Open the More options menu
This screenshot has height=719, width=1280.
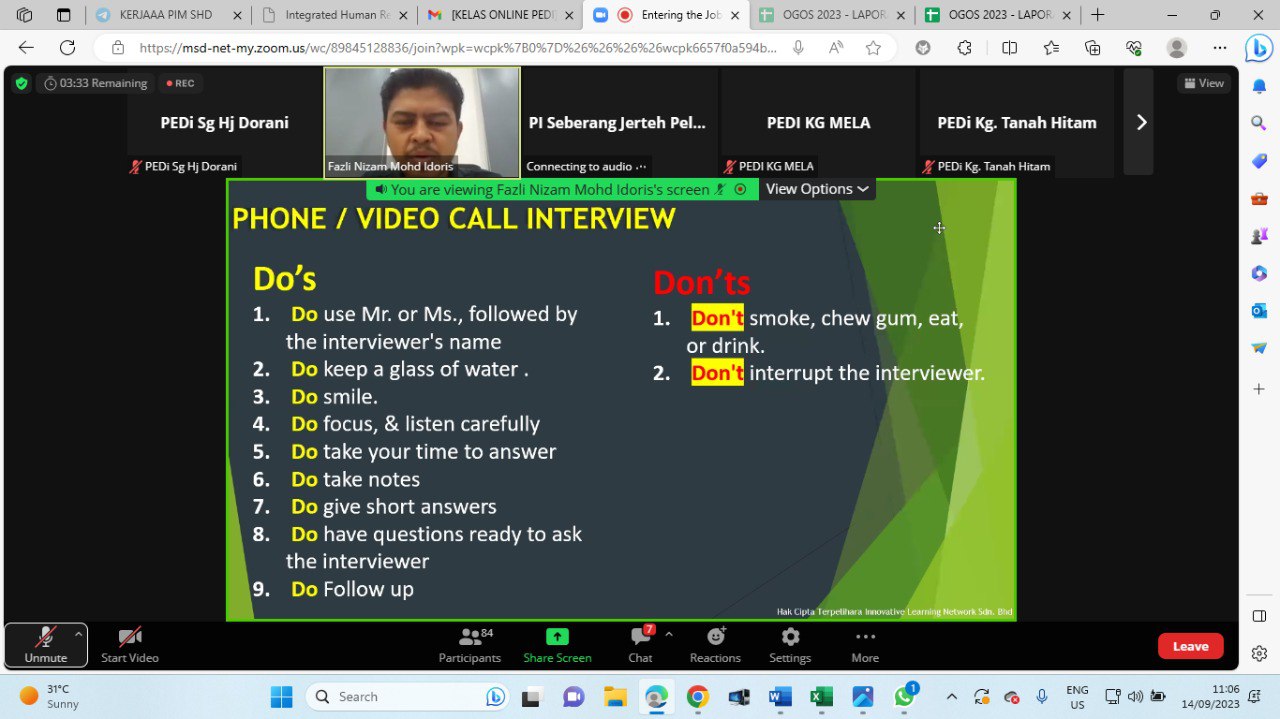click(865, 646)
